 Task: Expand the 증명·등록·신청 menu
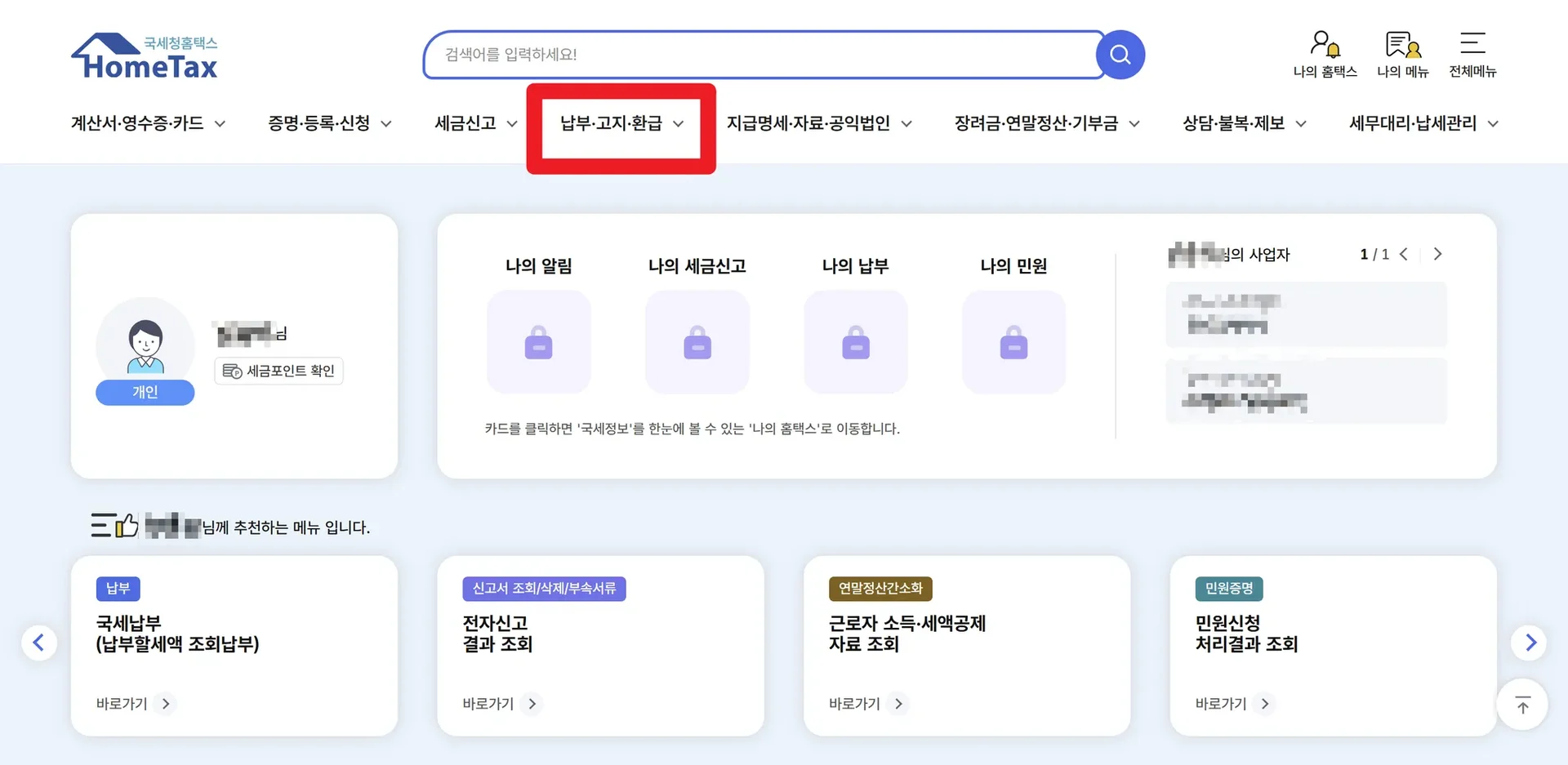click(329, 123)
